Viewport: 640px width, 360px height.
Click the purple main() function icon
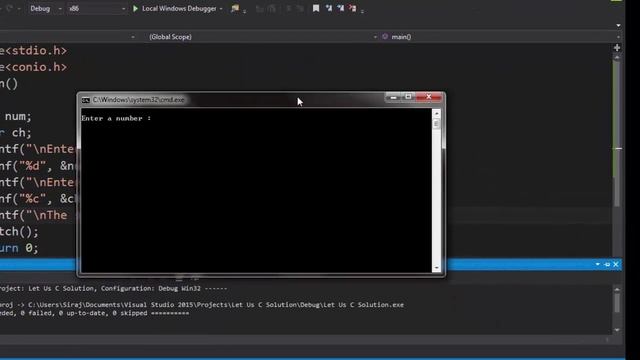click(385, 37)
